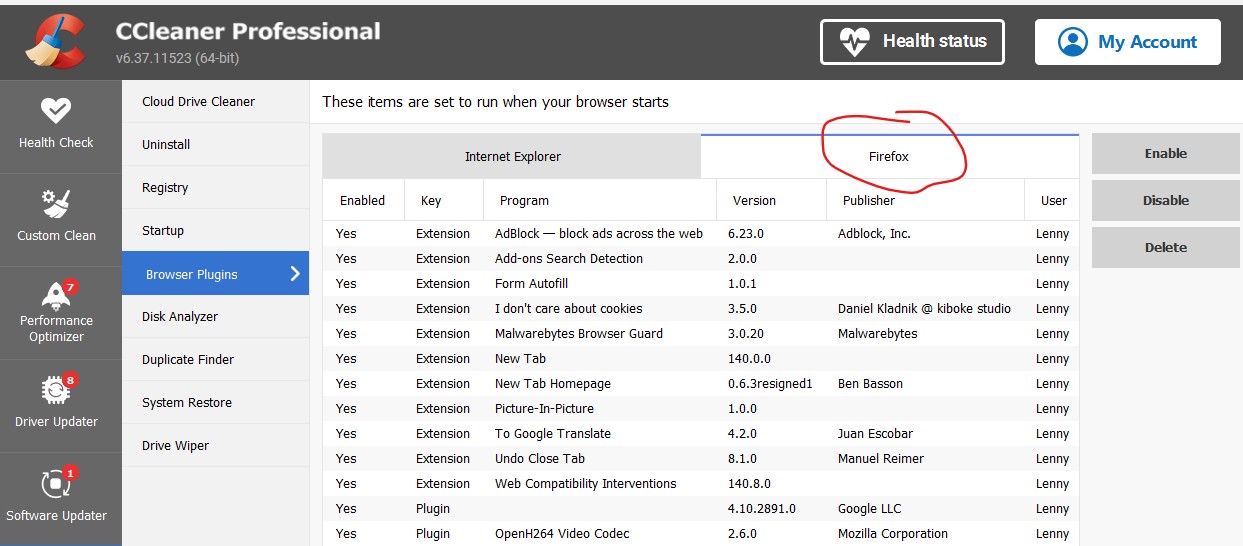Click the Health status button
1243x546 pixels.
pyautogui.click(x=912, y=42)
